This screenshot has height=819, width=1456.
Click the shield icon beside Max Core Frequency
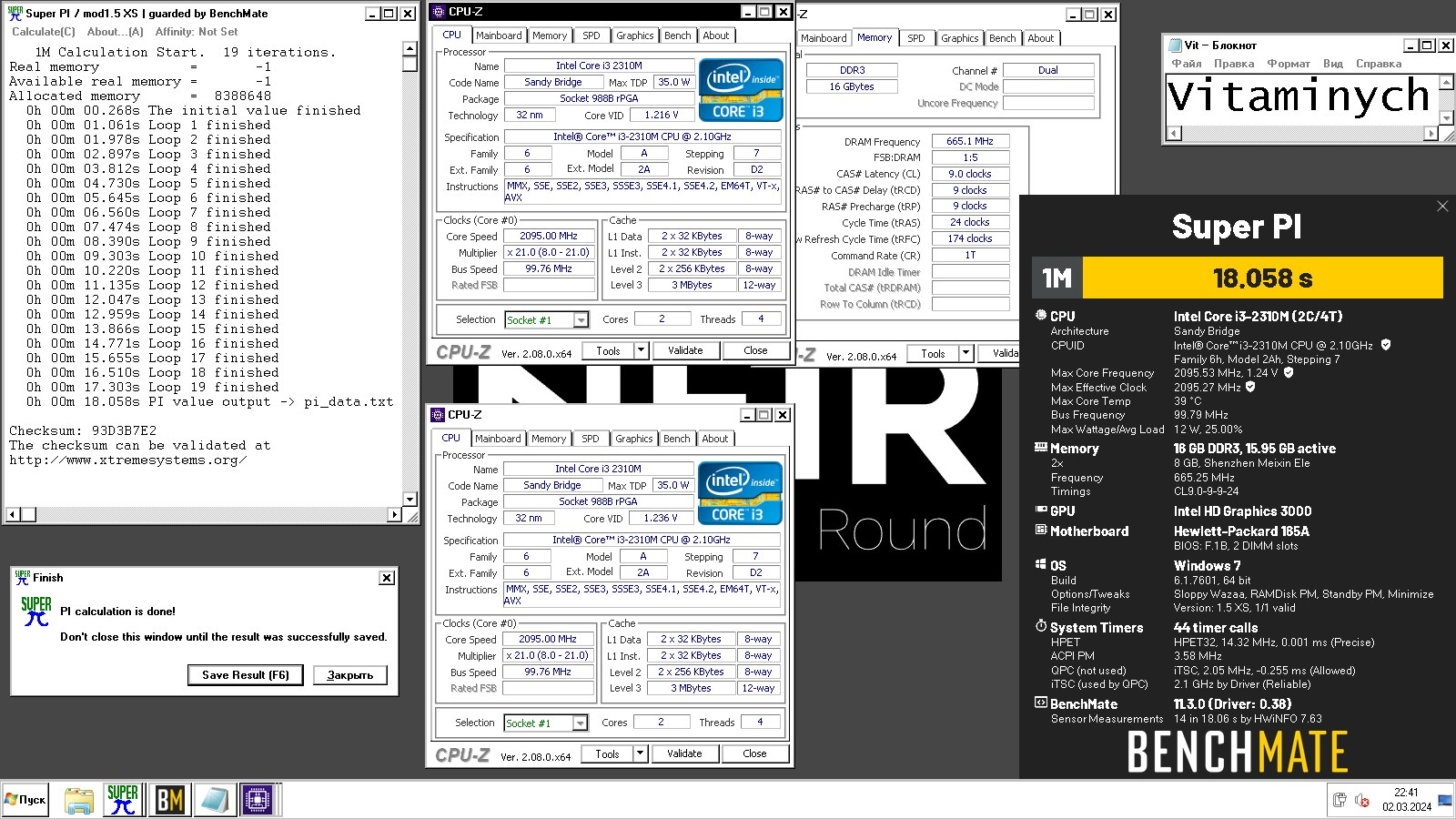(1289, 372)
